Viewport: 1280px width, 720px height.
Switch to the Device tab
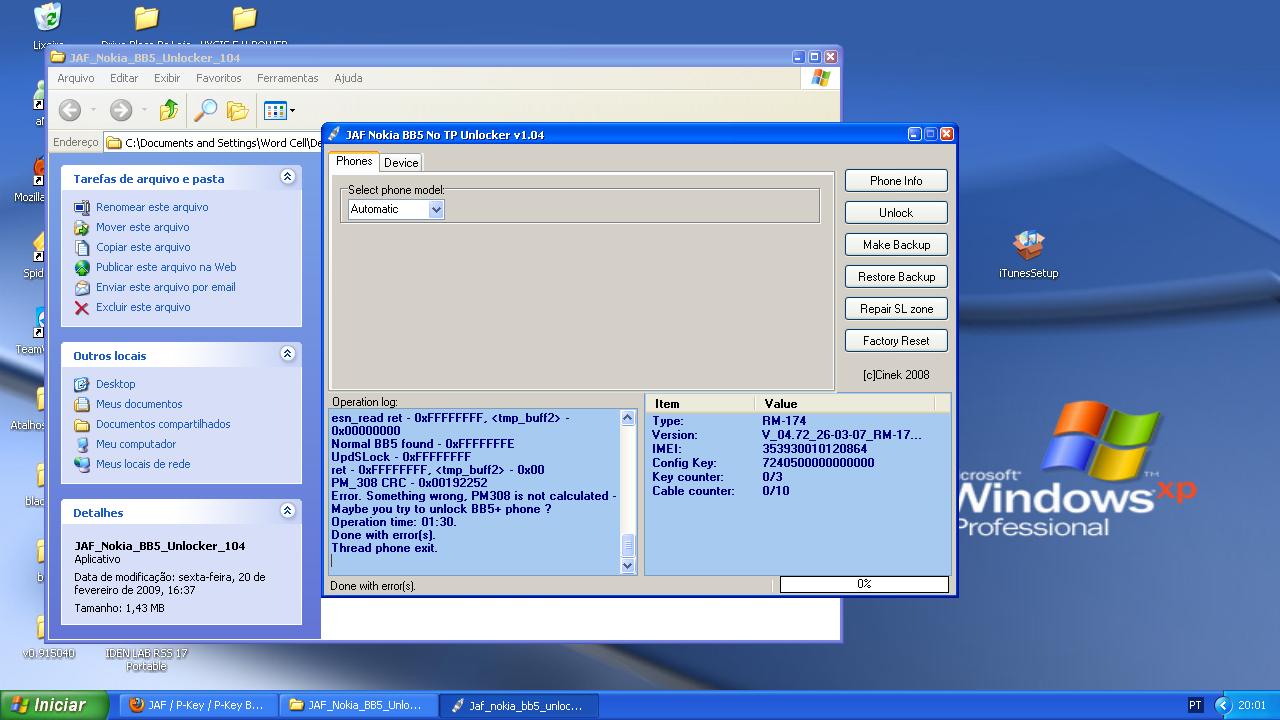pos(401,163)
